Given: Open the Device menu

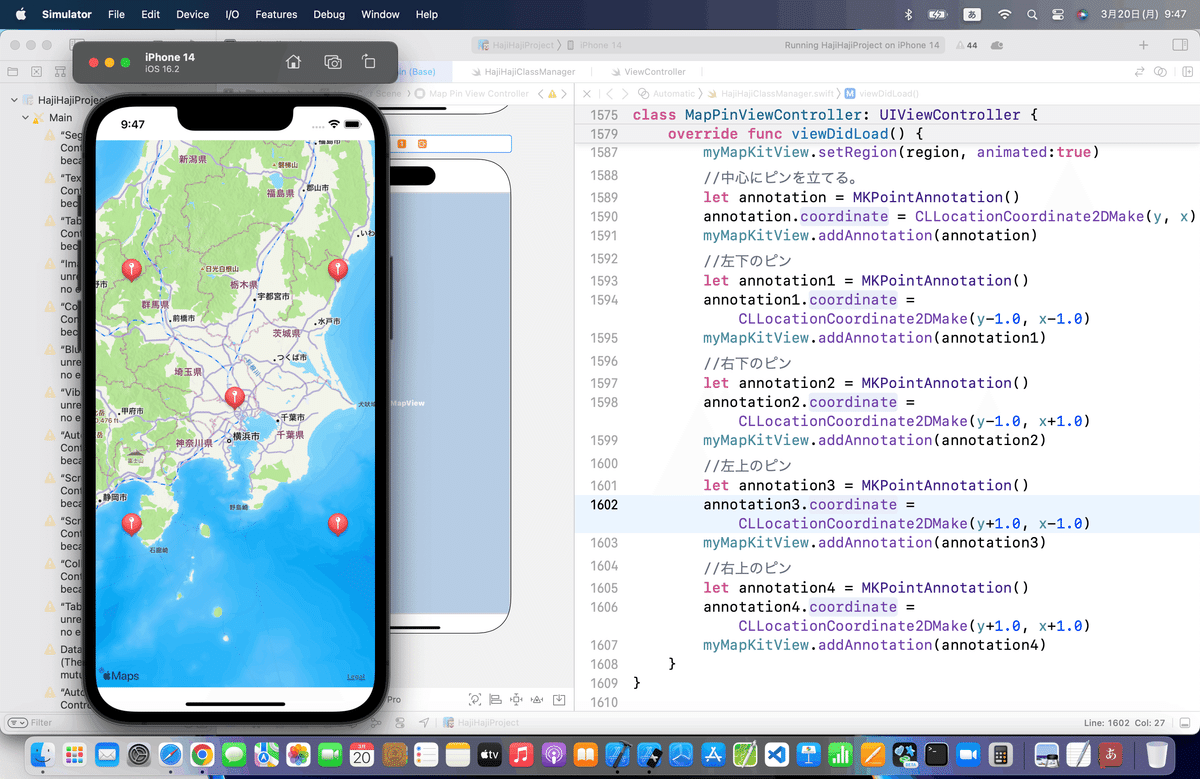Looking at the screenshot, I should pyautogui.click(x=192, y=15).
